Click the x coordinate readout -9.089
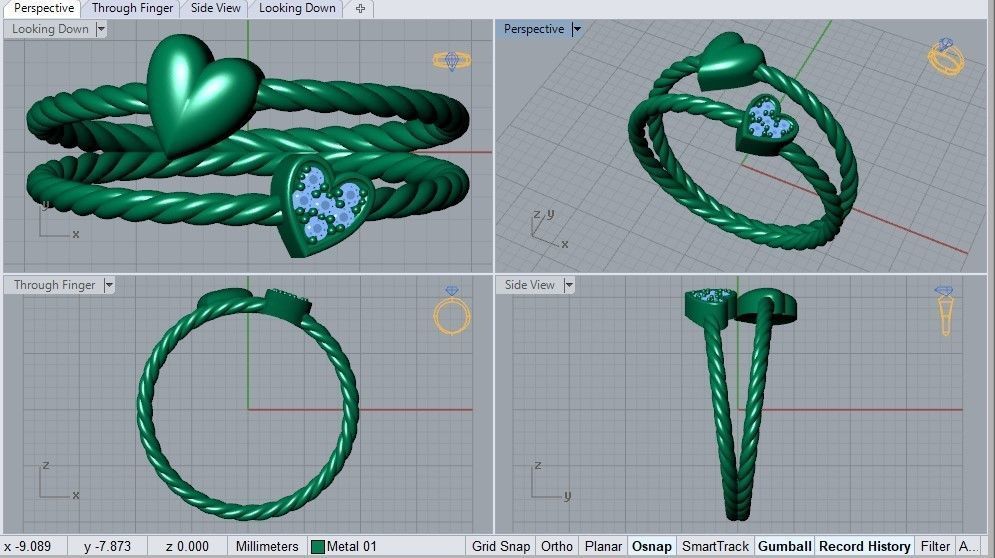The image size is (995, 558). click(28, 547)
